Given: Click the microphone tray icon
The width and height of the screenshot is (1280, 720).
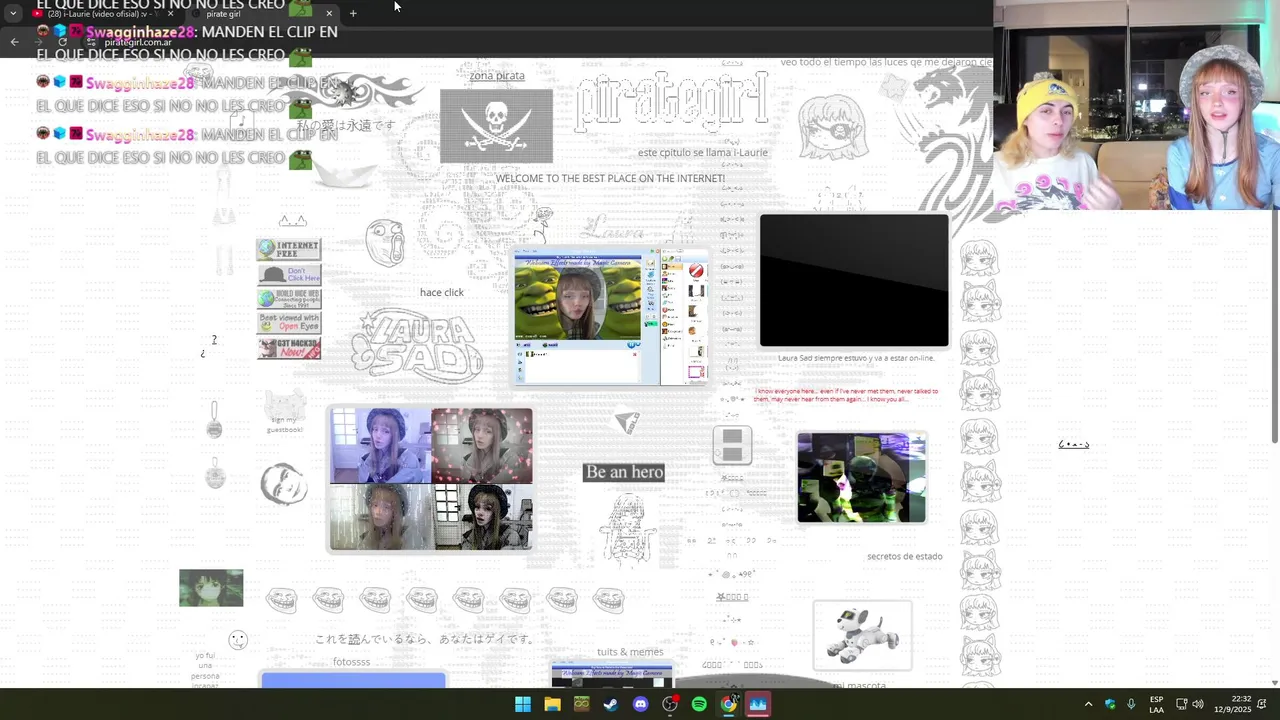Looking at the screenshot, I should coord(1131,704).
